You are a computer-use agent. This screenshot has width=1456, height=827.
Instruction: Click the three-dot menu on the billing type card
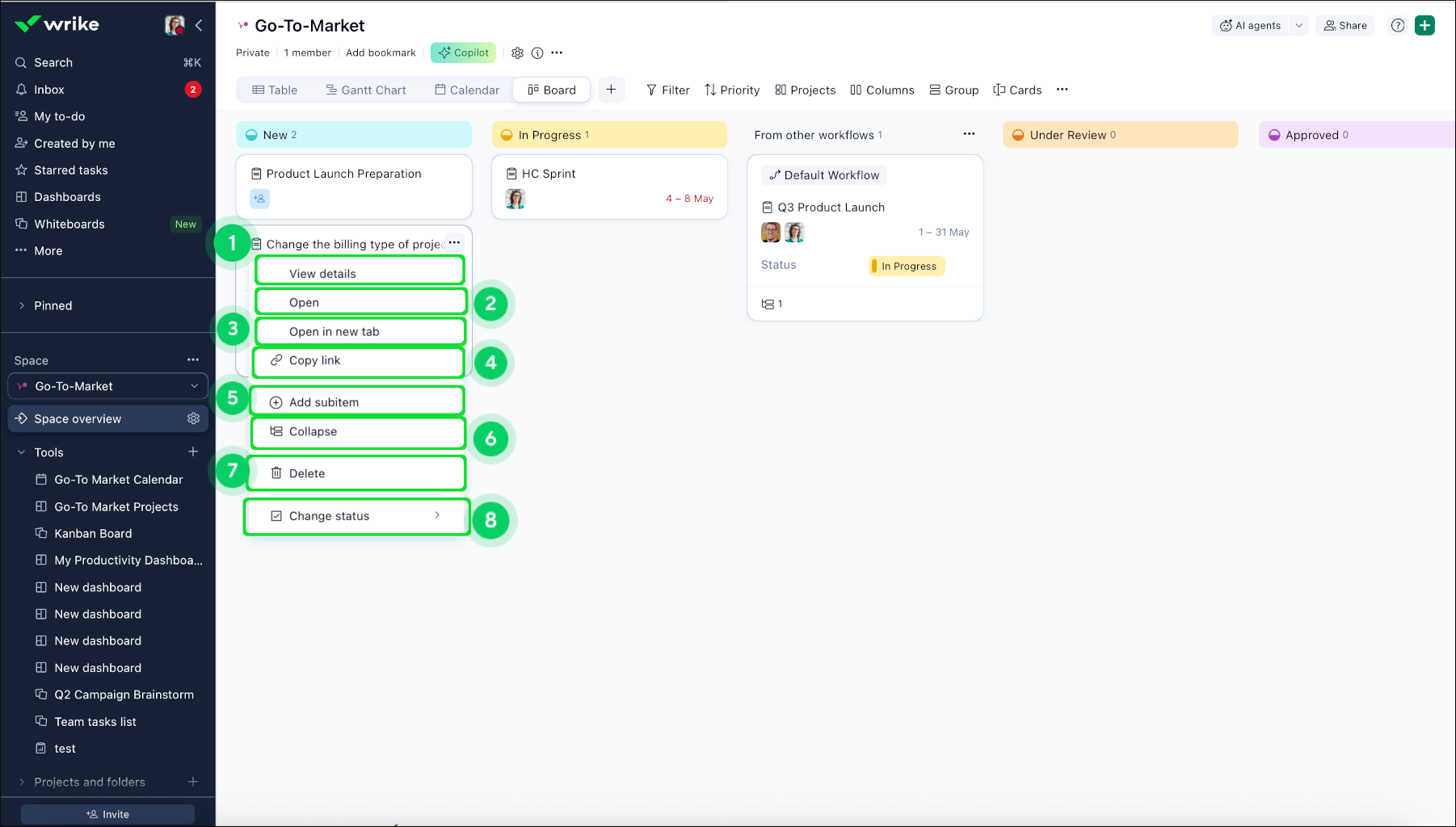coord(455,242)
